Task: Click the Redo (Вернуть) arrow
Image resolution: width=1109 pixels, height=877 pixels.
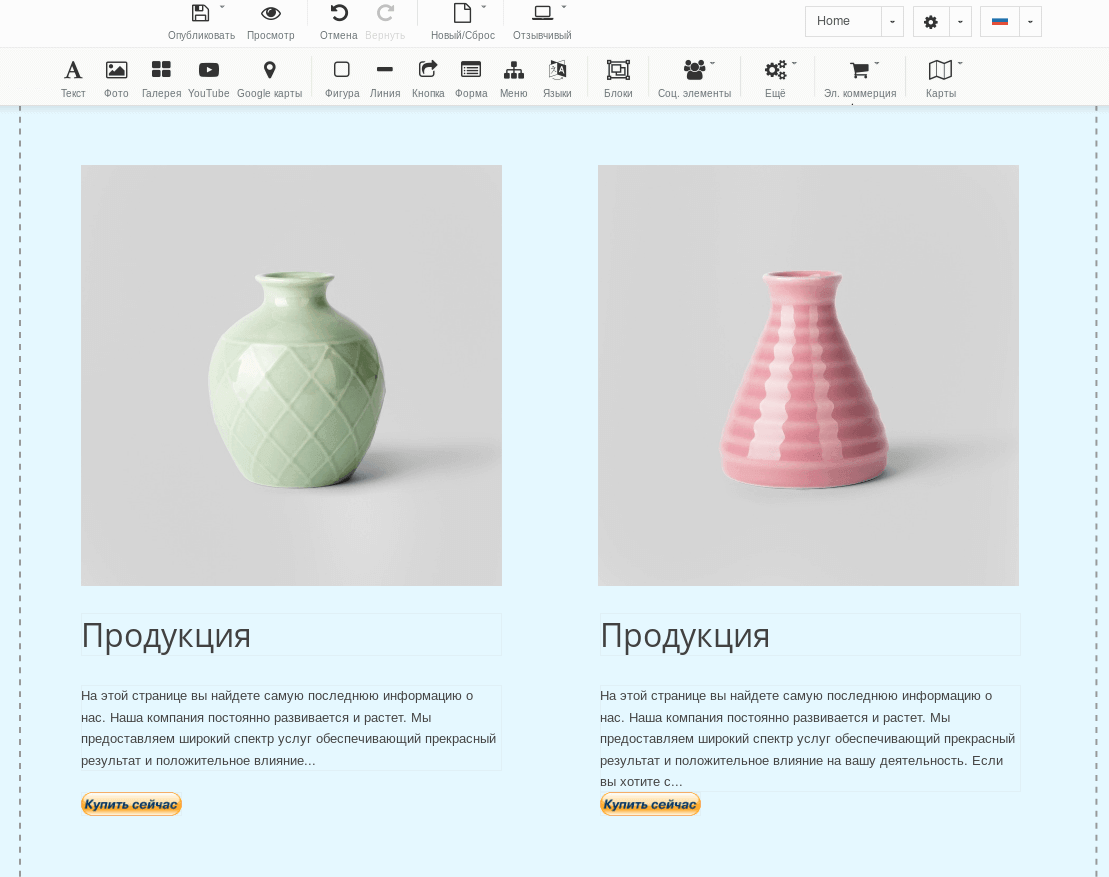Action: [385, 13]
